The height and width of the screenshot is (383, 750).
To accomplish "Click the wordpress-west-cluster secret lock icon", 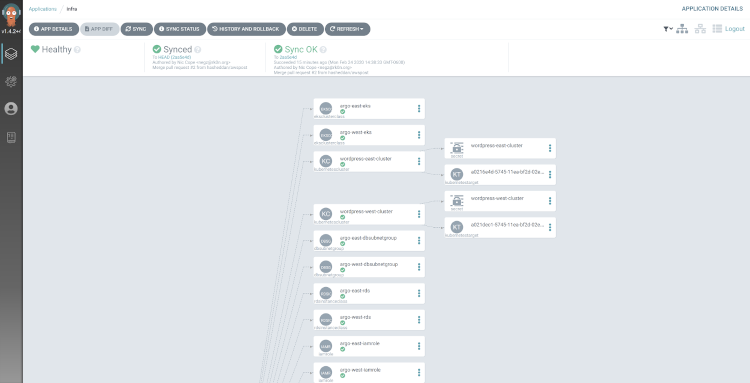I will [x=457, y=200].
